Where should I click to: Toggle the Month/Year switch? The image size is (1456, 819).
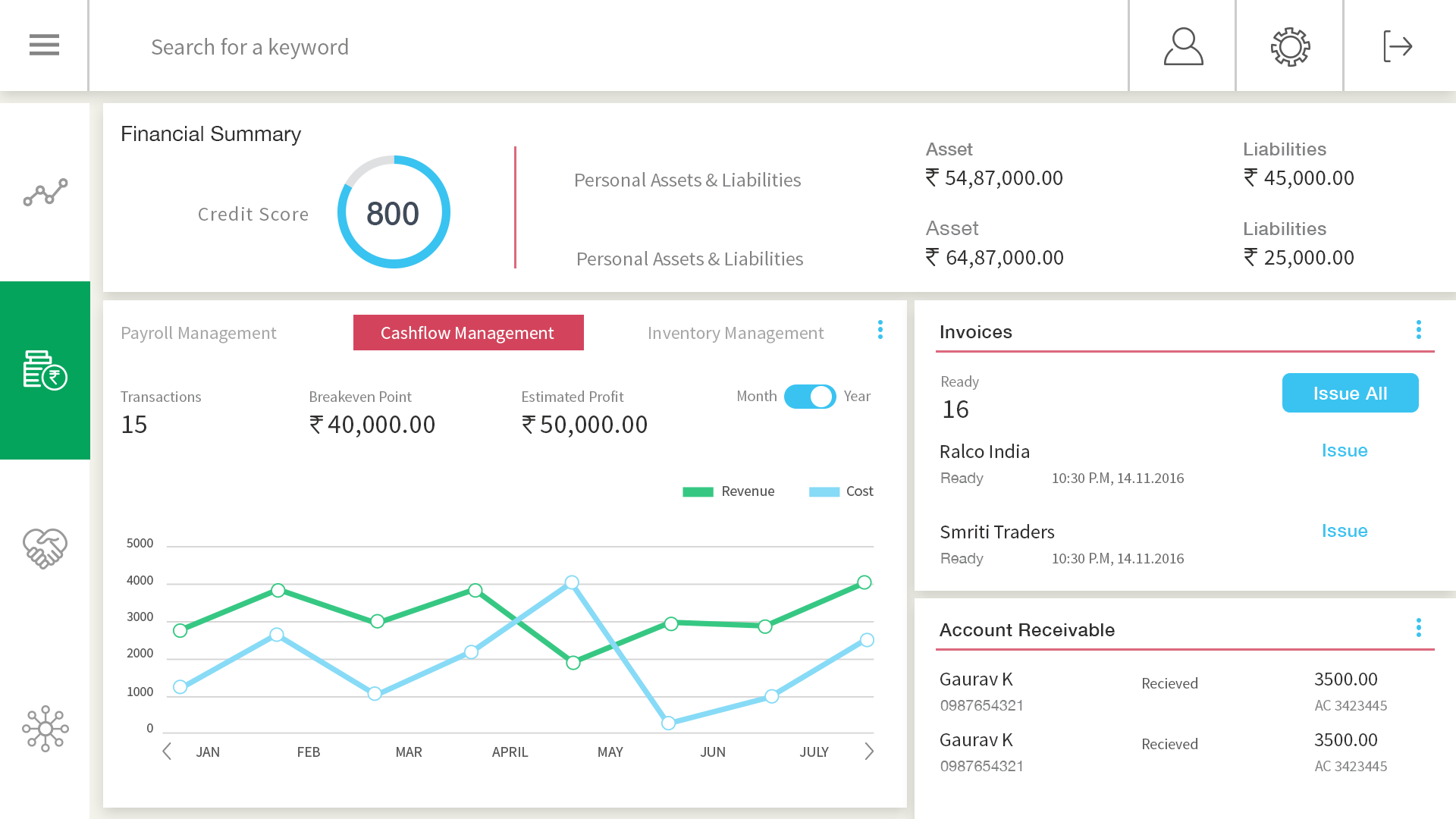[810, 397]
